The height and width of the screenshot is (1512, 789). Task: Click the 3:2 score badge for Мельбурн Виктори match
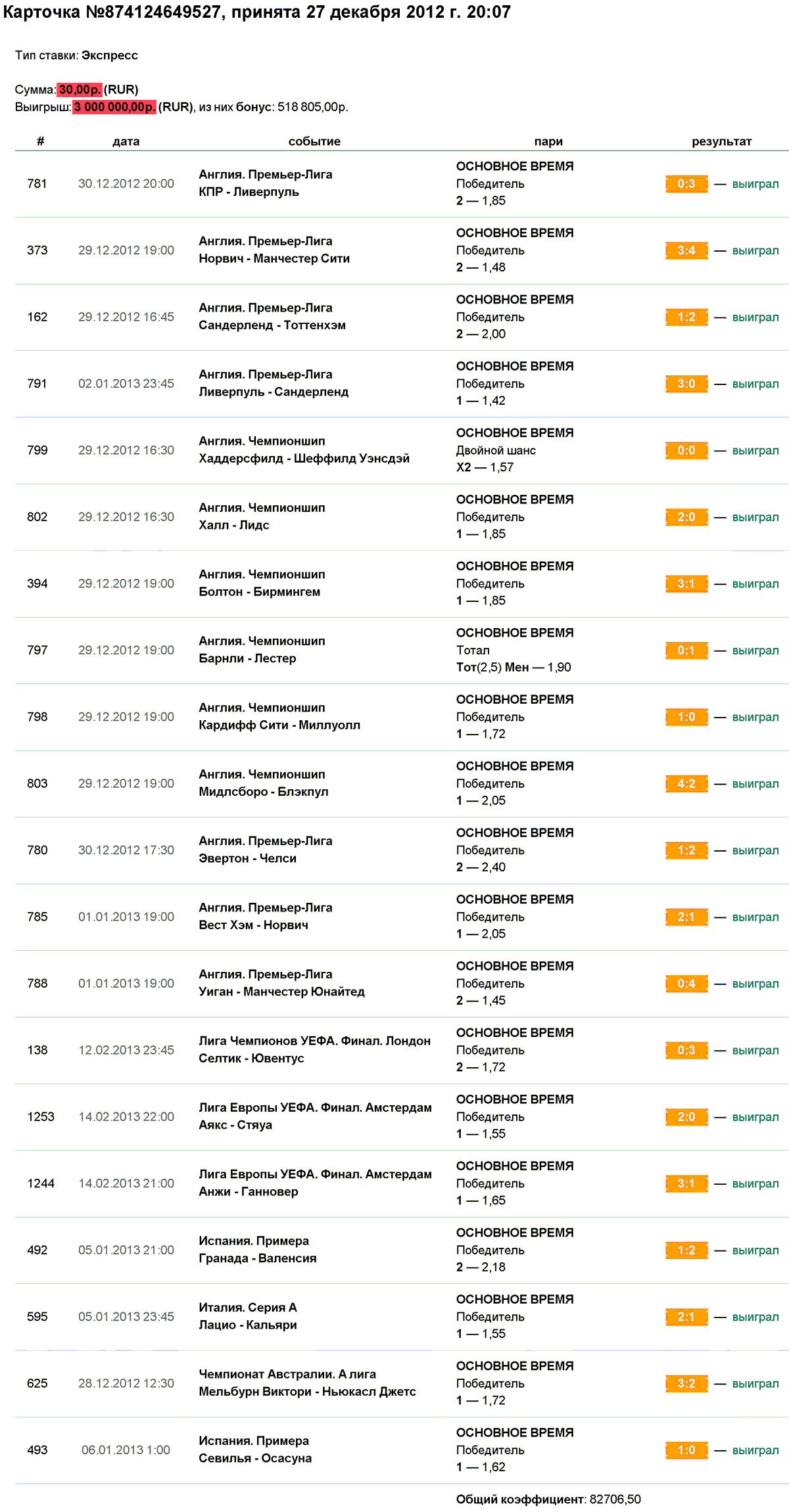point(686,1383)
